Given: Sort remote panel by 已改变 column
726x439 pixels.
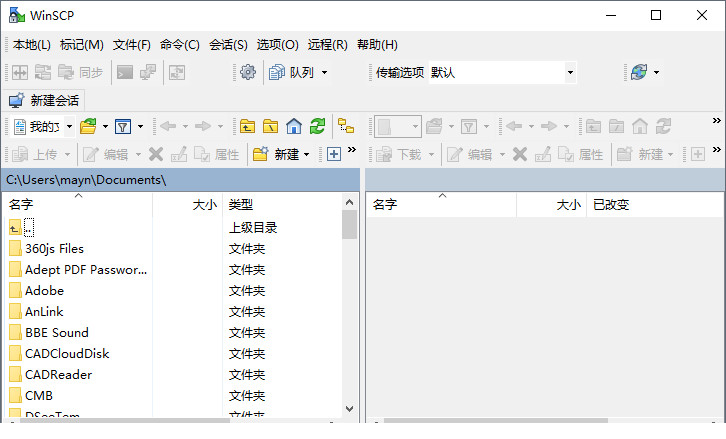Looking at the screenshot, I should click(655, 204).
